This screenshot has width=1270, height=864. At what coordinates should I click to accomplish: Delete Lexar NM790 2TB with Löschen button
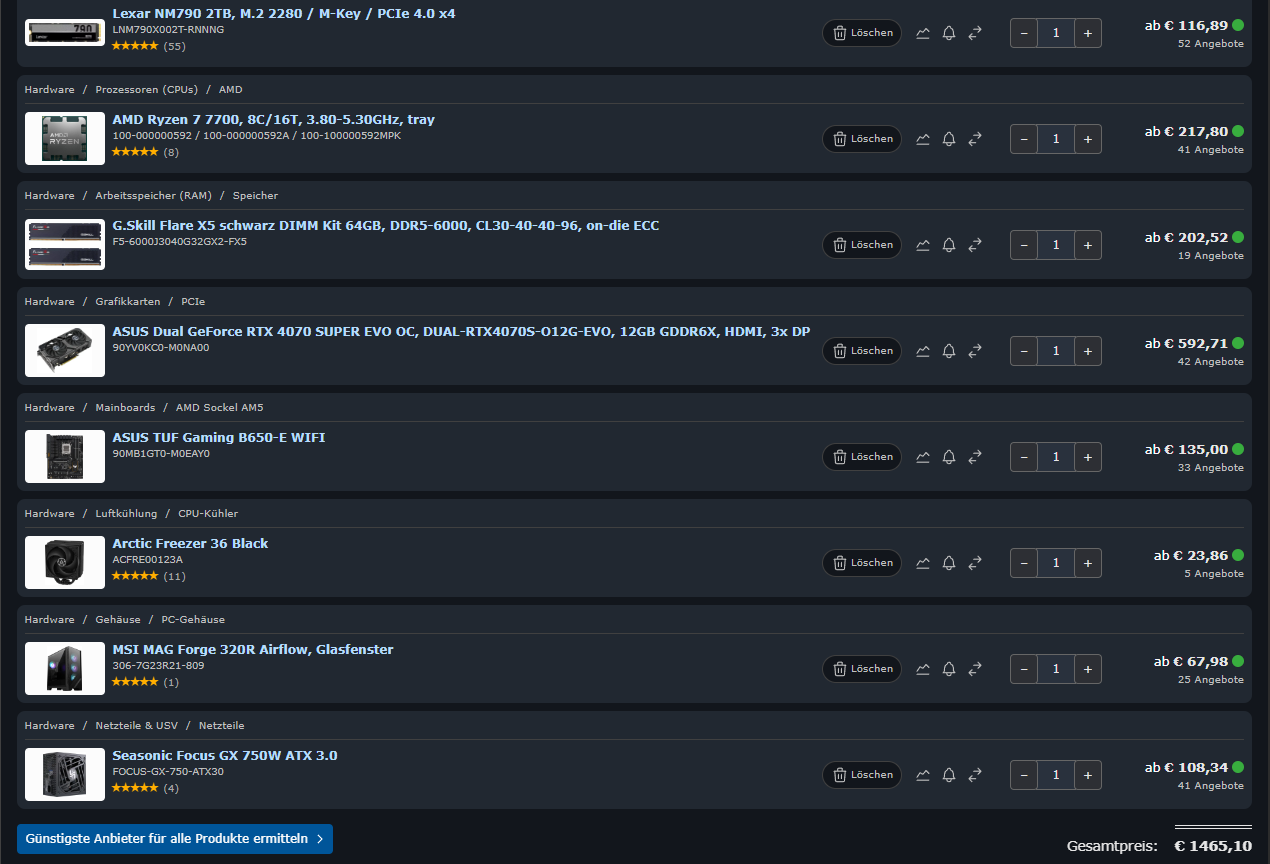tap(862, 33)
